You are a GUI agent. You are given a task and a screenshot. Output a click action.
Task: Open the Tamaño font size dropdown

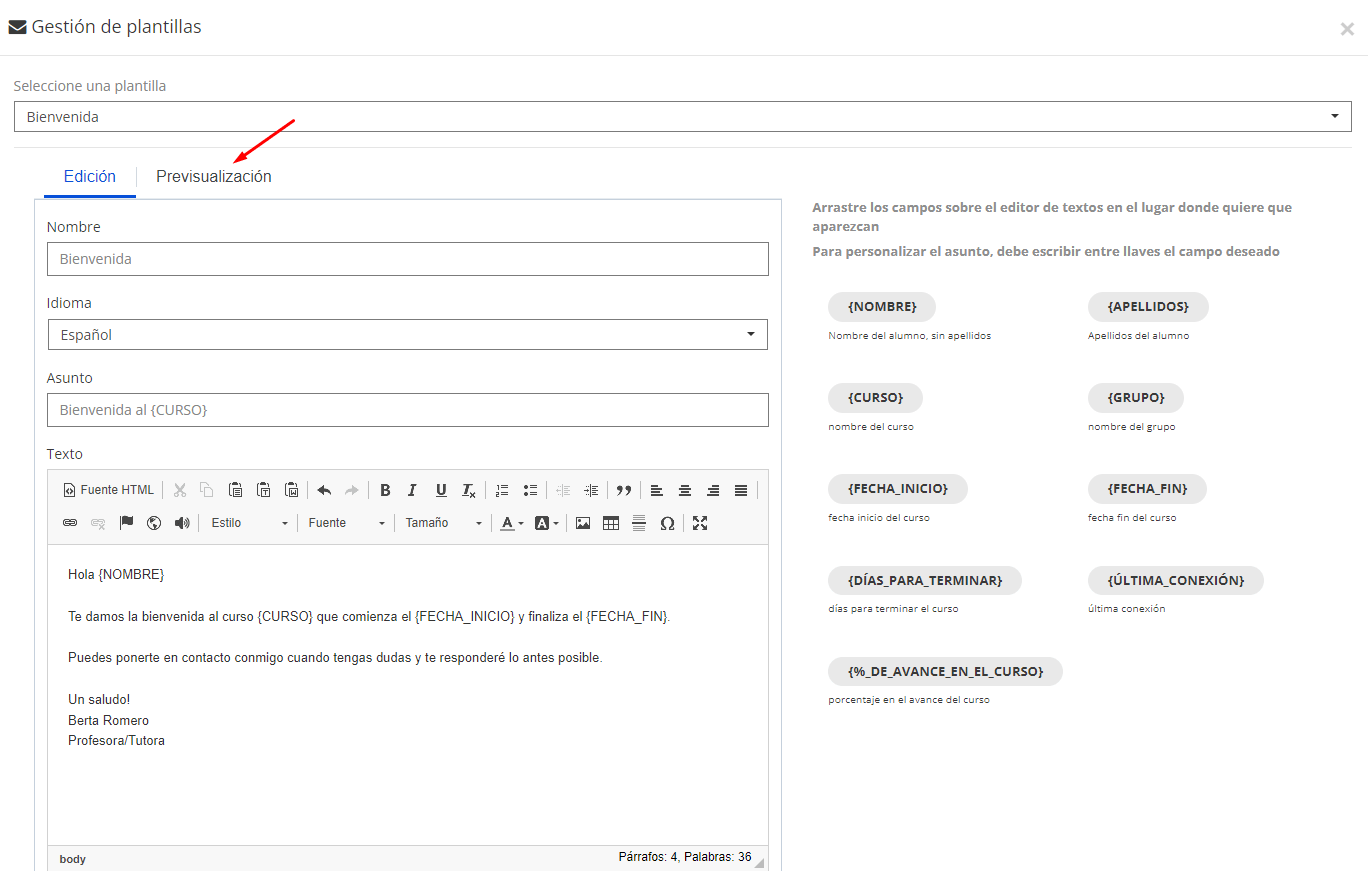point(443,523)
